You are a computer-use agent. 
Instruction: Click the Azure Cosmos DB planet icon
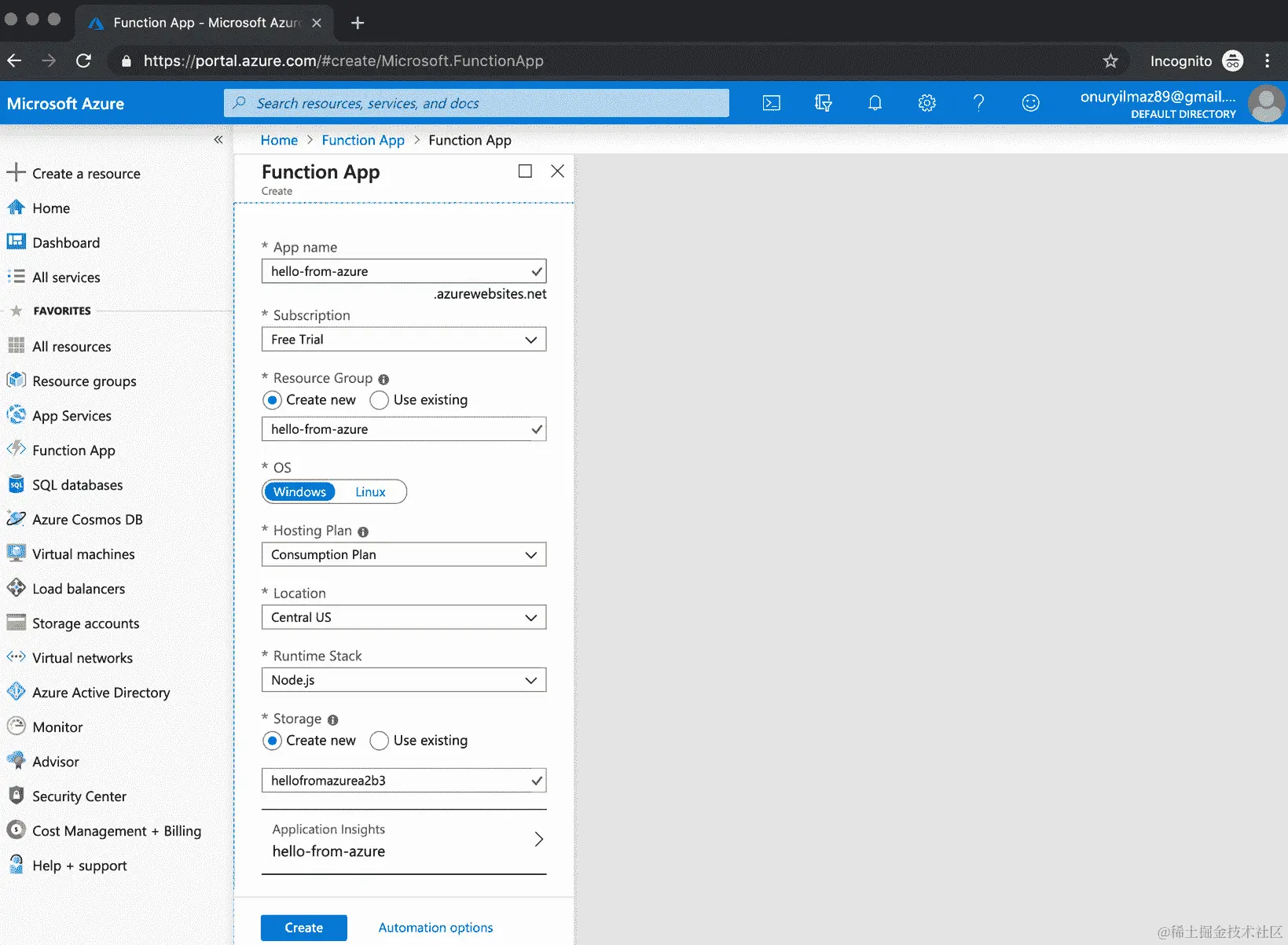coord(16,519)
